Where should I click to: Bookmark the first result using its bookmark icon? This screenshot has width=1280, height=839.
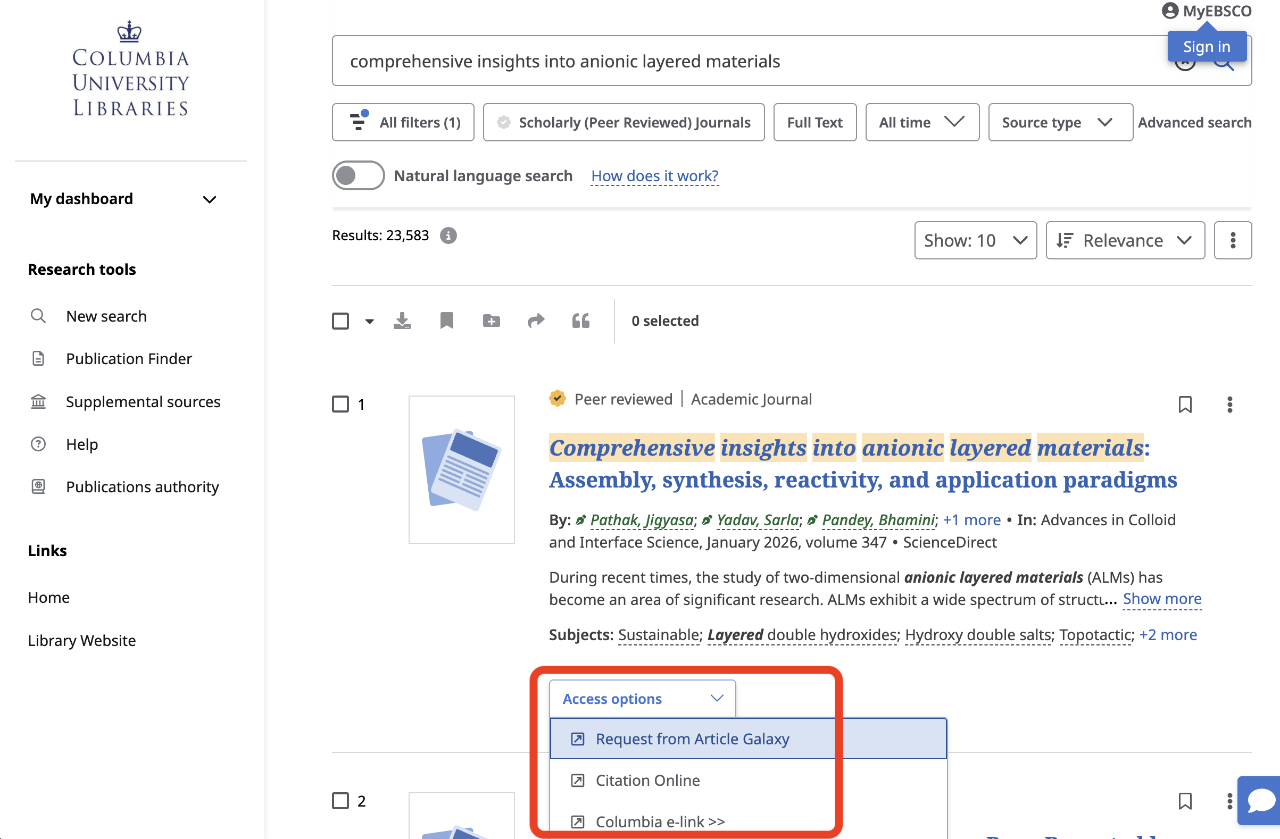pos(1185,404)
